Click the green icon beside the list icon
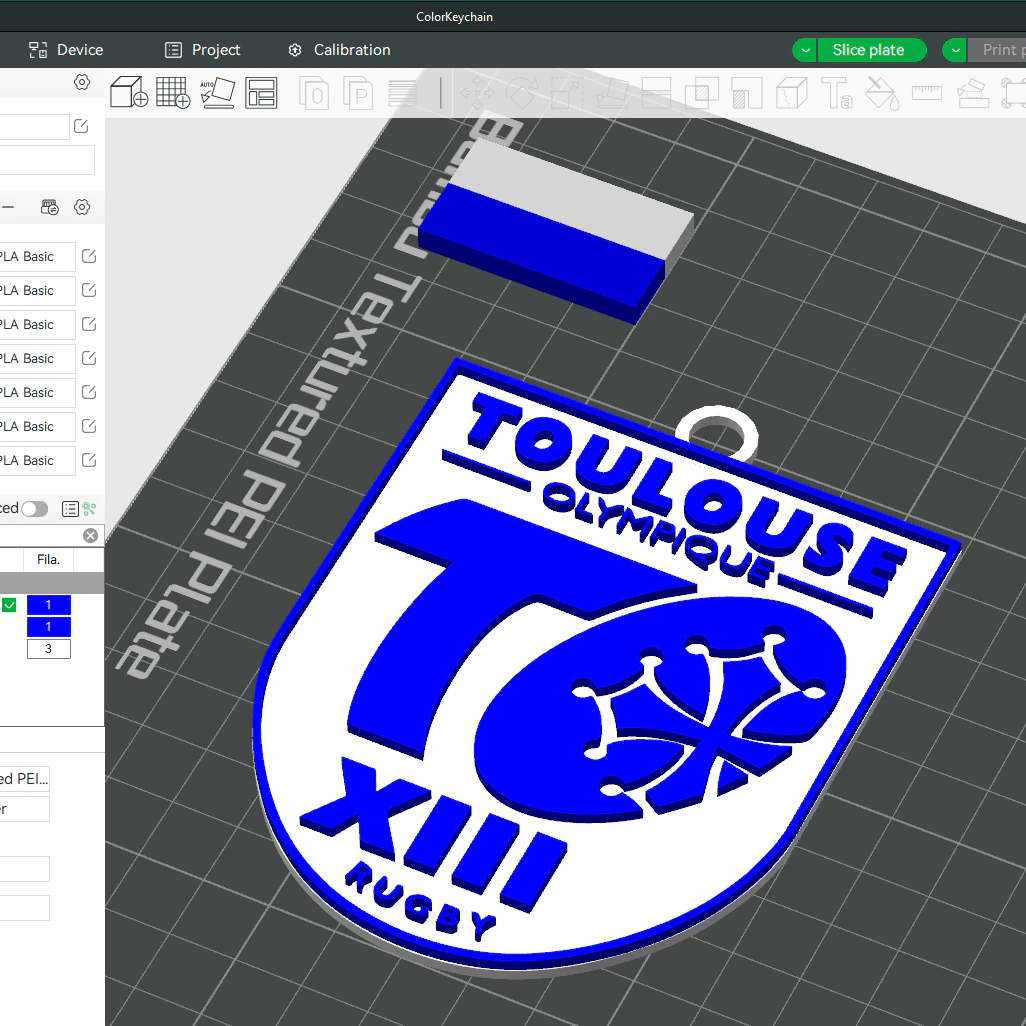Viewport: 1026px width, 1026px height. point(89,509)
